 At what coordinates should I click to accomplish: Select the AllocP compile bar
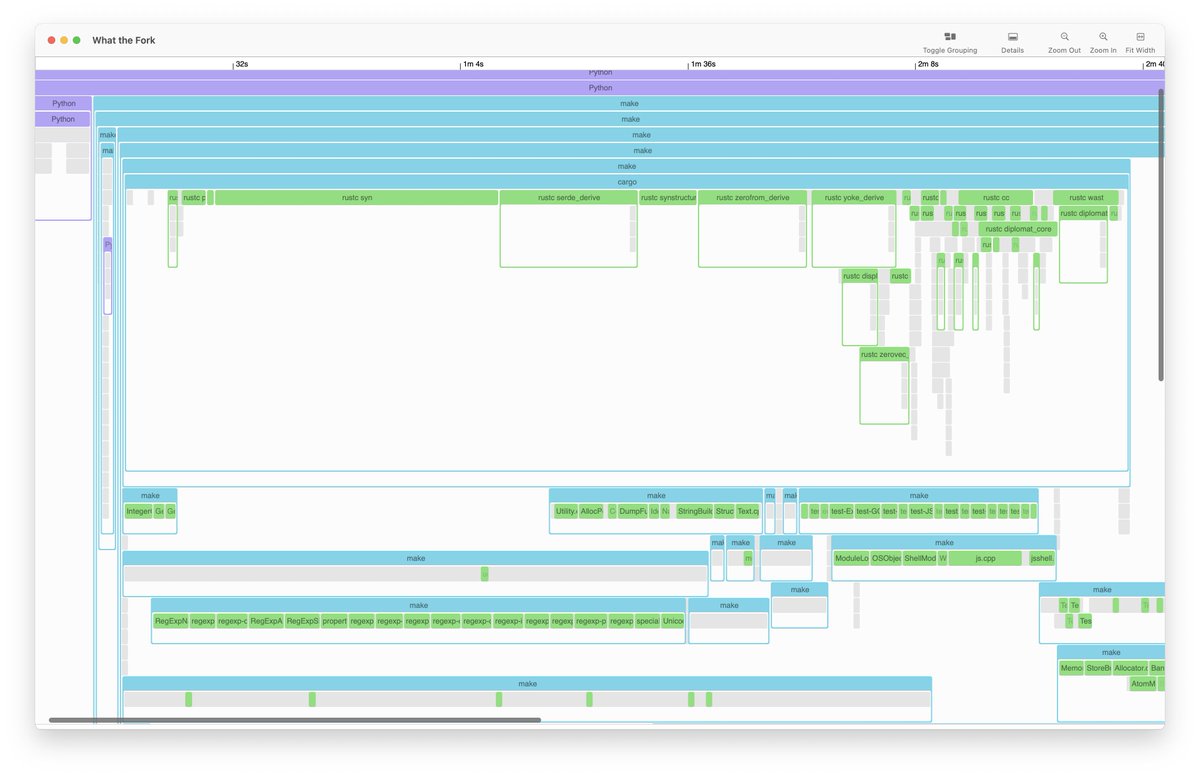click(x=592, y=511)
